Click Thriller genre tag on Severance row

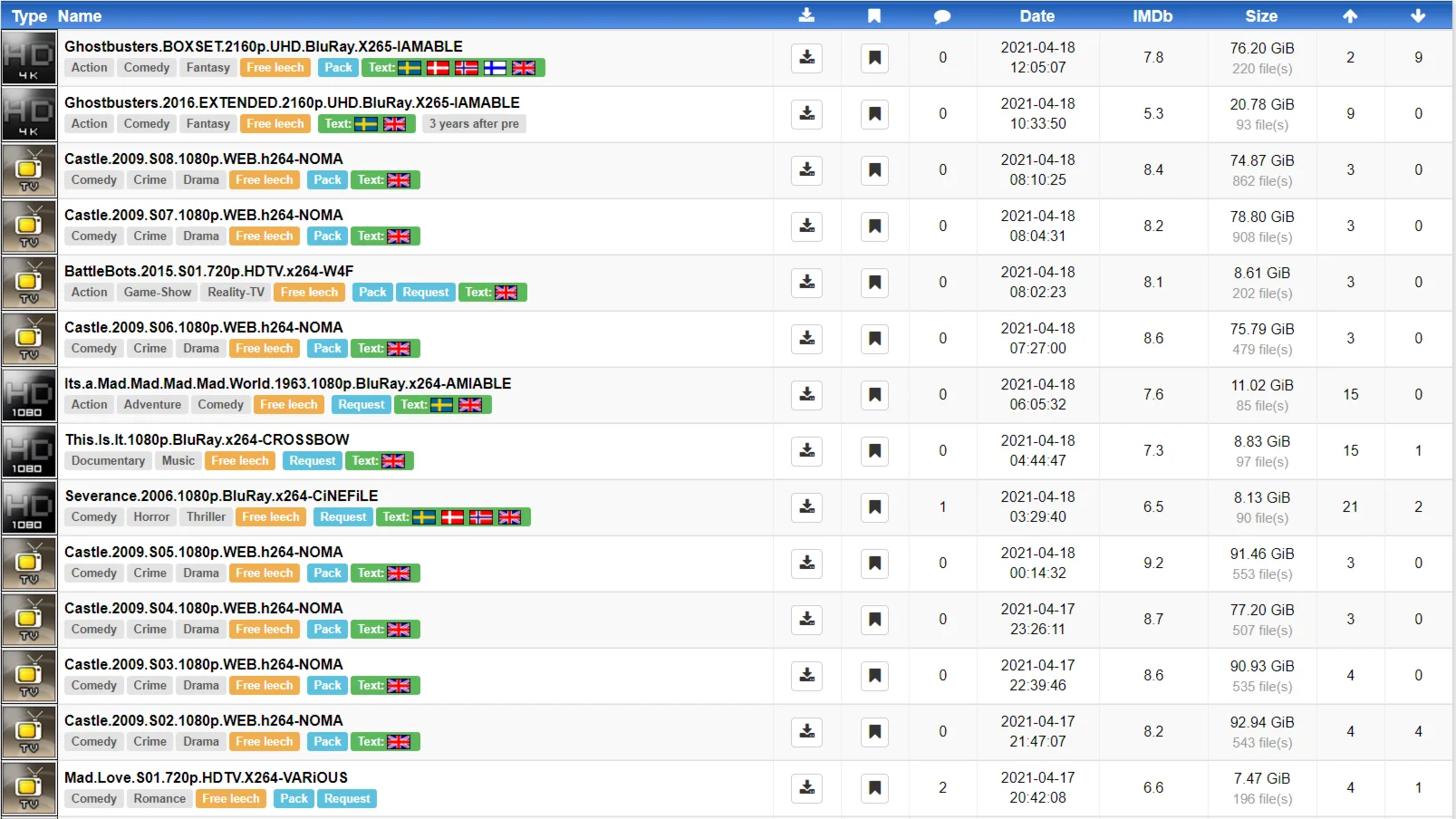pos(206,516)
